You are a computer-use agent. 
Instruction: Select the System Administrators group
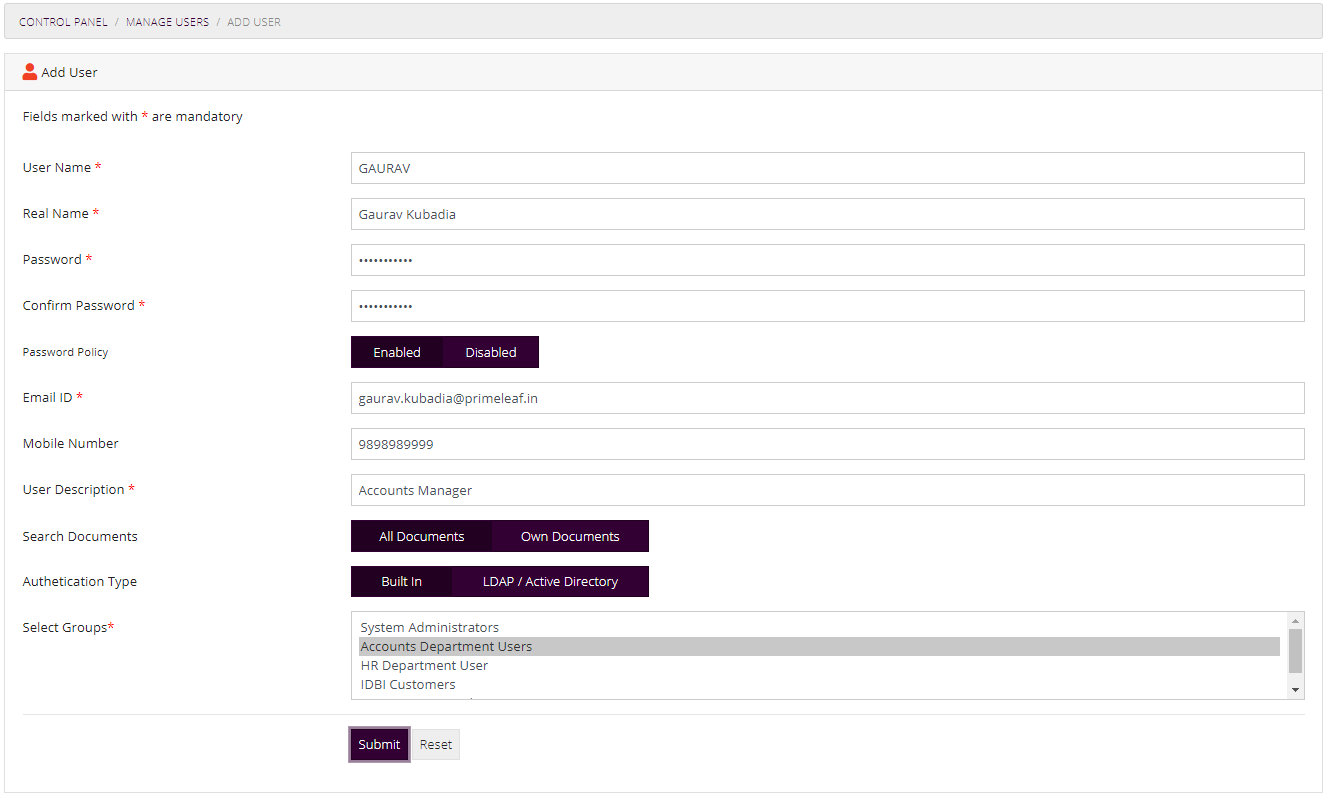point(430,627)
